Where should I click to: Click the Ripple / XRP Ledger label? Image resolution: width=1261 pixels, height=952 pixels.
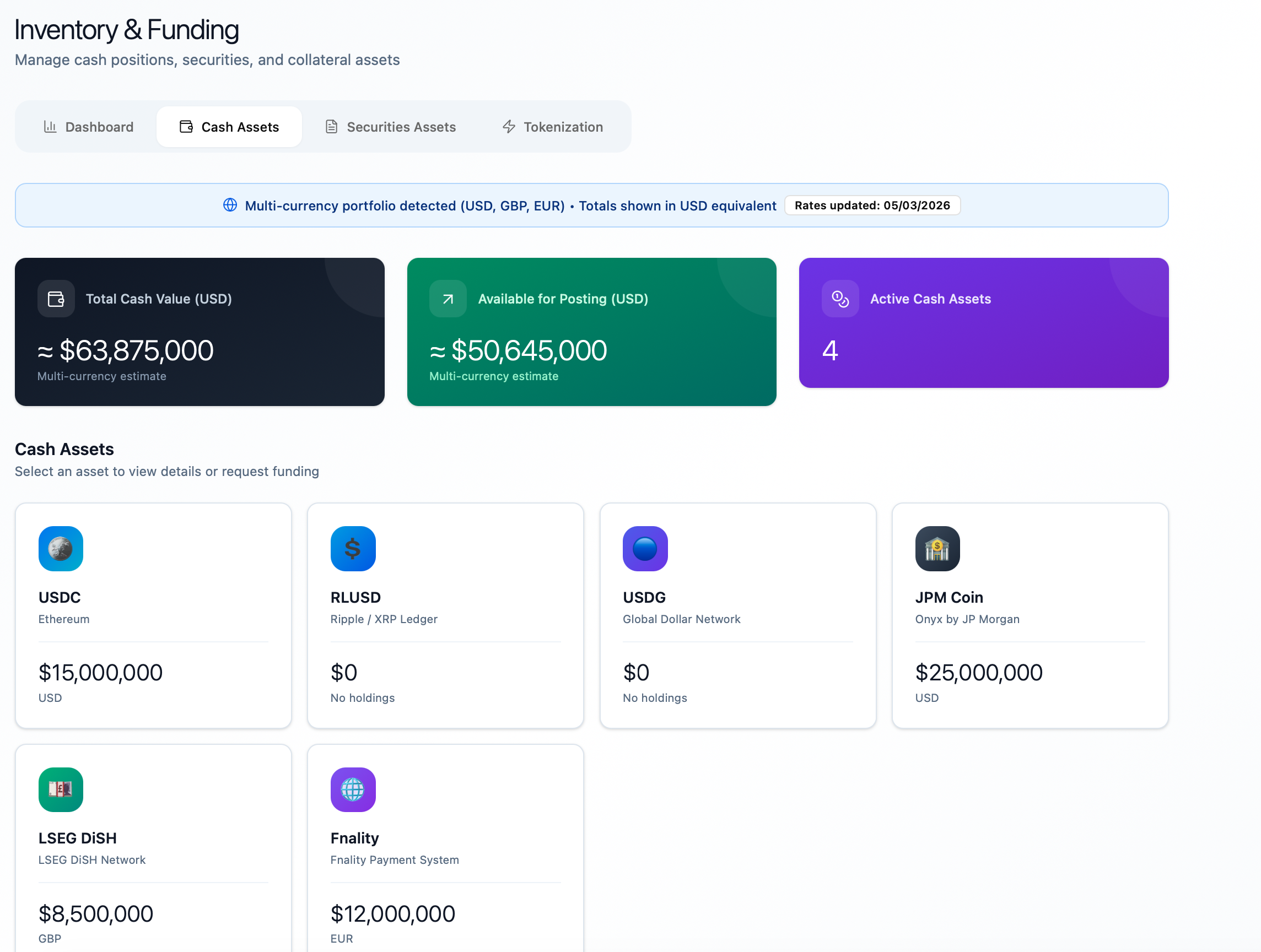coord(384,619)
